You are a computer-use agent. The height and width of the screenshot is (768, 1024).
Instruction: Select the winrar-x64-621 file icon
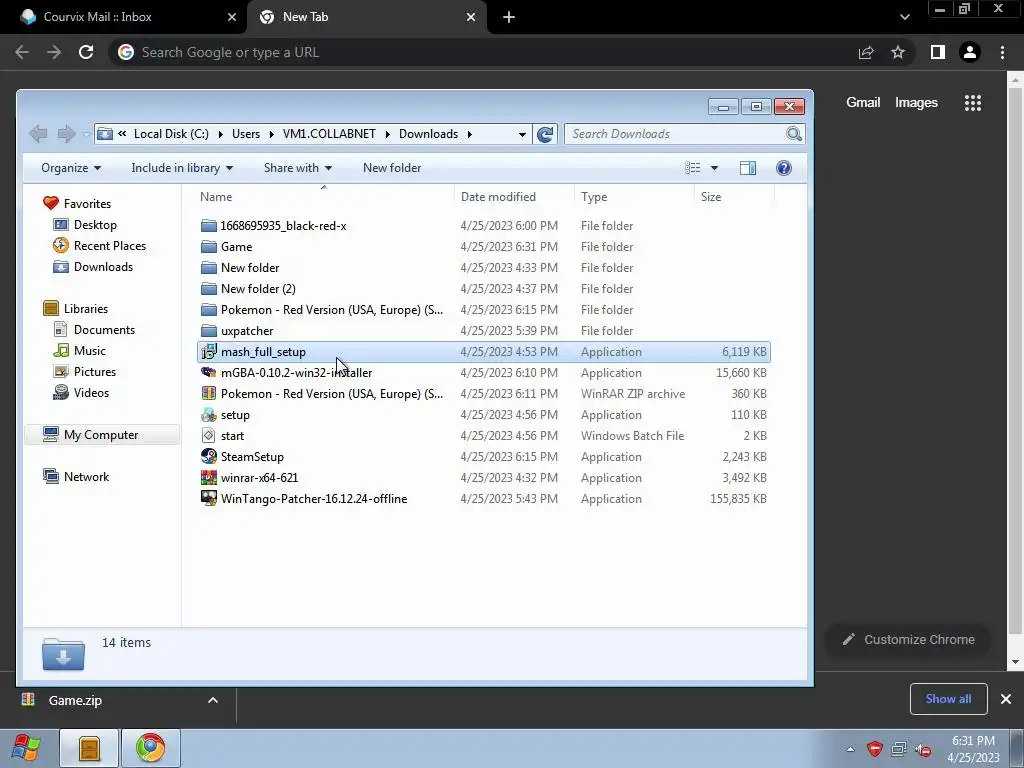pyautogui.click(x=208, y=477)
